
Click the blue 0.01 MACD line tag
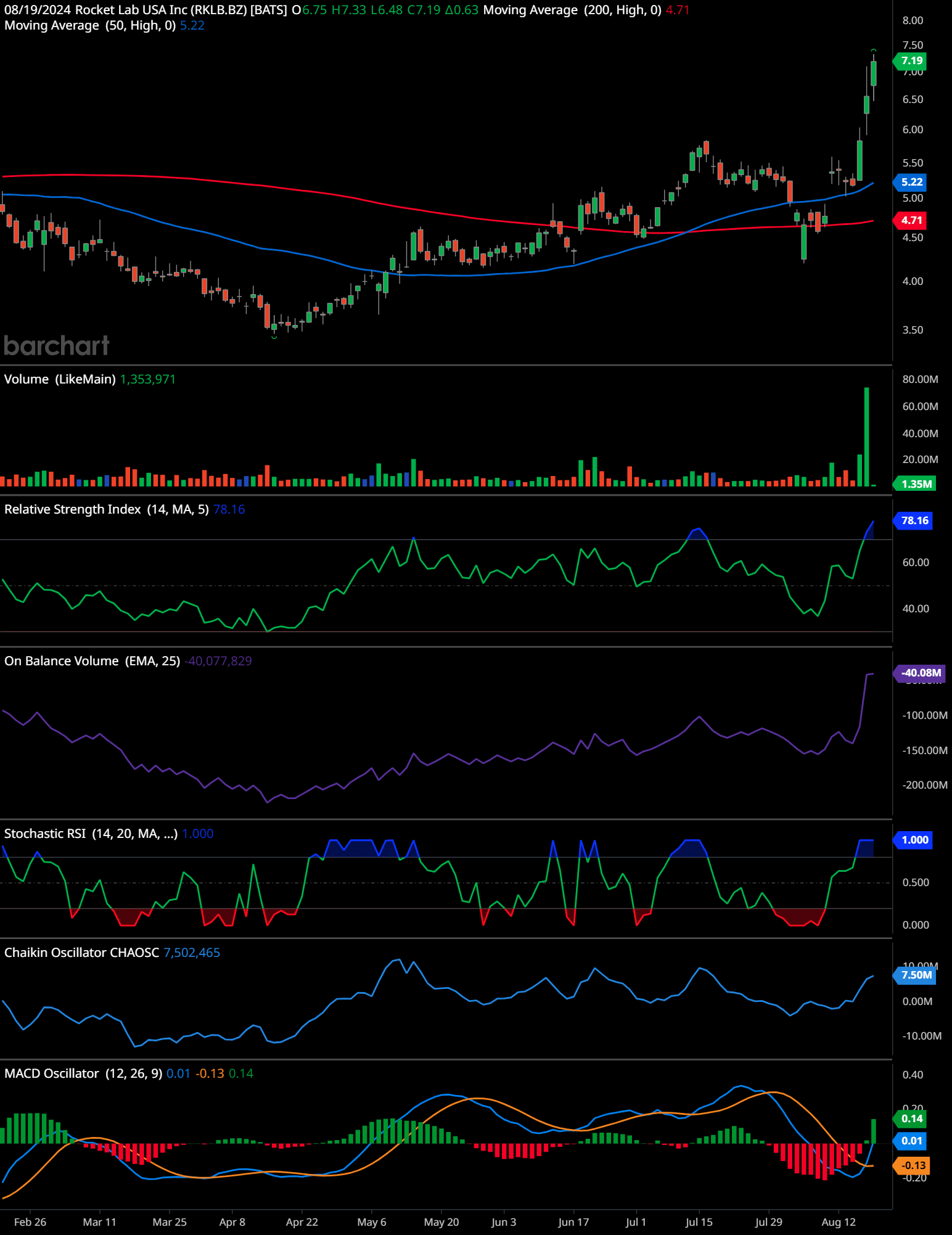pos(911,1141)
